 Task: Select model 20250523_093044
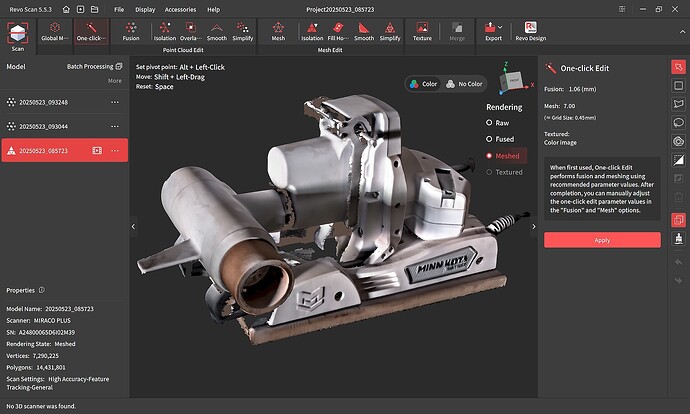click(x=65, y=126)
